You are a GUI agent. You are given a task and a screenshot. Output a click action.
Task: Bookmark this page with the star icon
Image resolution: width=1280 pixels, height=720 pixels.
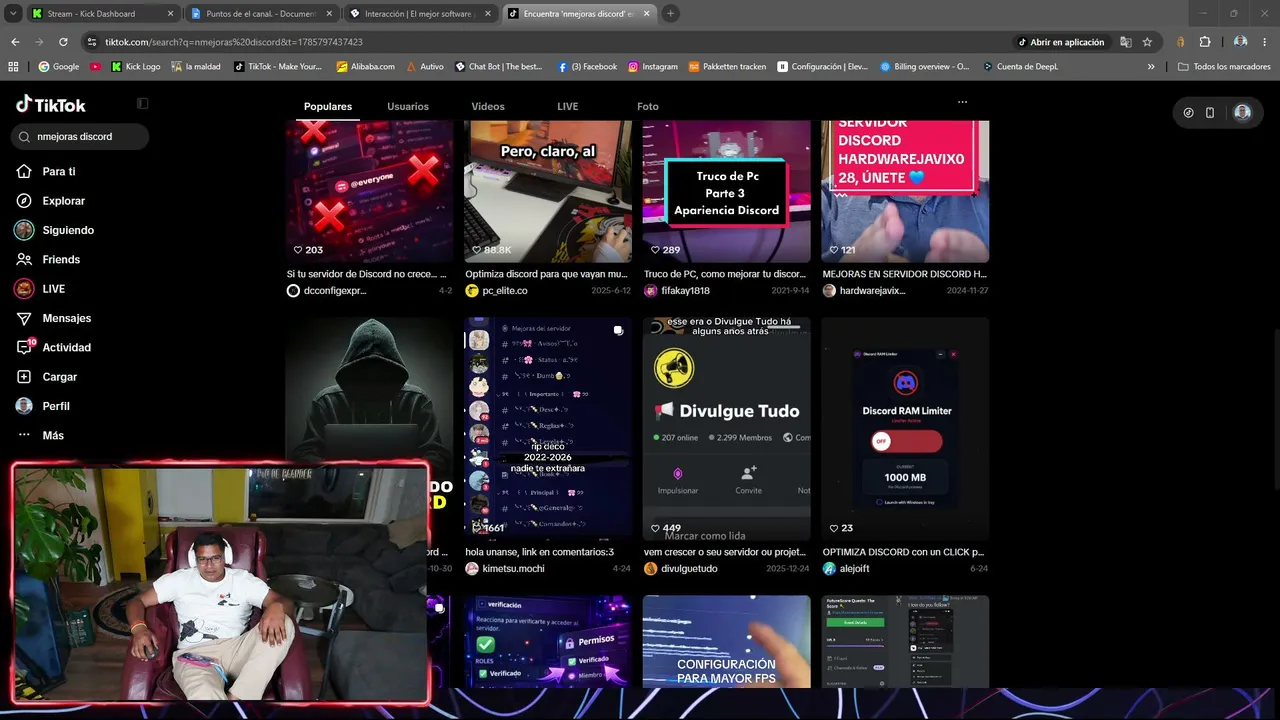coord(1147,42)
